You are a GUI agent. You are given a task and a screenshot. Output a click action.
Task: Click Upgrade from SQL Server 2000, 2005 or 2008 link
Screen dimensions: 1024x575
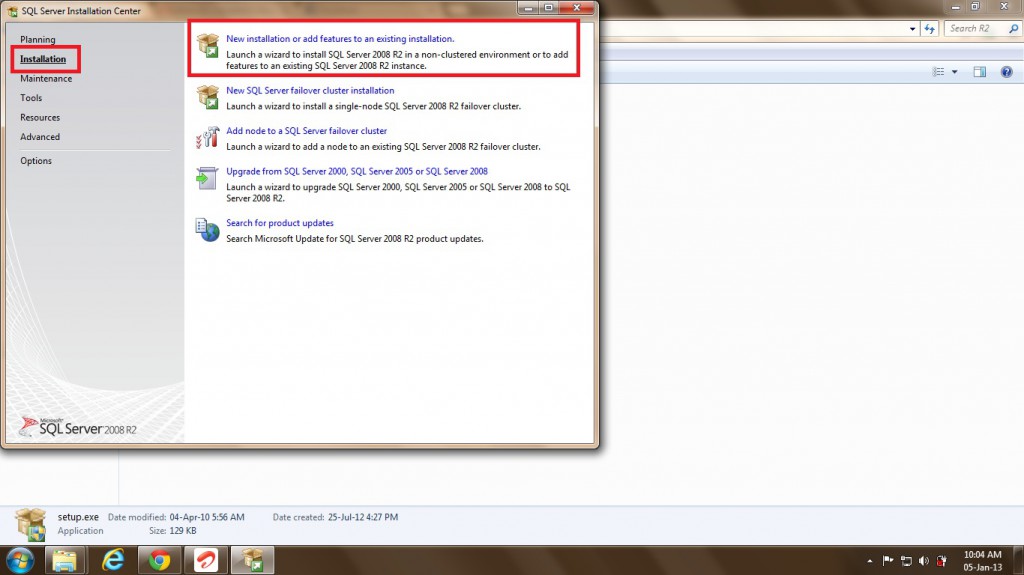click(x=357, y=172)
